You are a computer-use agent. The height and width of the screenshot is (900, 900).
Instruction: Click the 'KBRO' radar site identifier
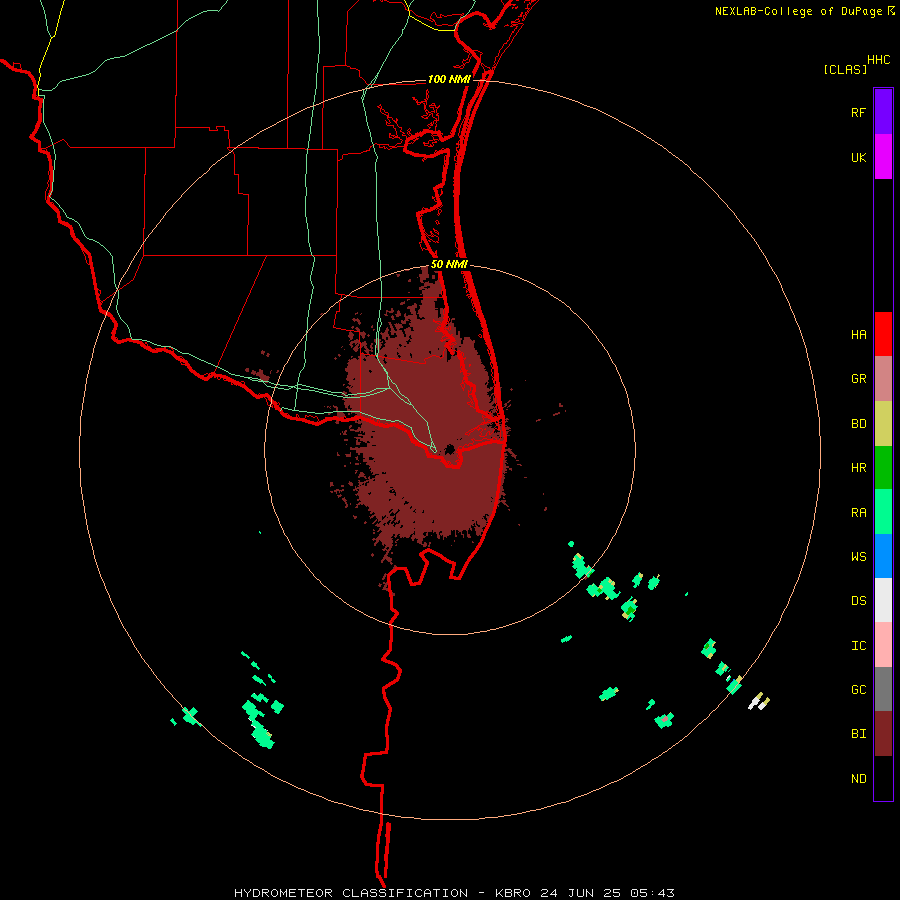coord(513,893)
